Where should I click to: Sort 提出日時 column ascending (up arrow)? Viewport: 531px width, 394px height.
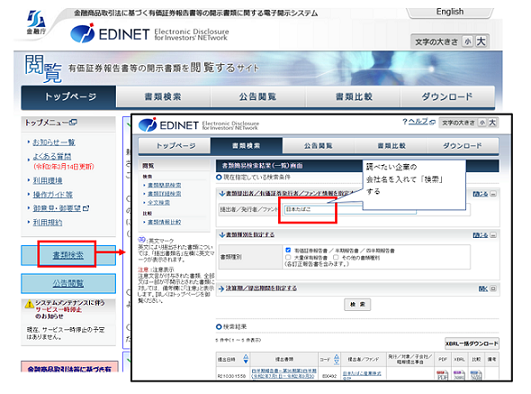(246, 356)
